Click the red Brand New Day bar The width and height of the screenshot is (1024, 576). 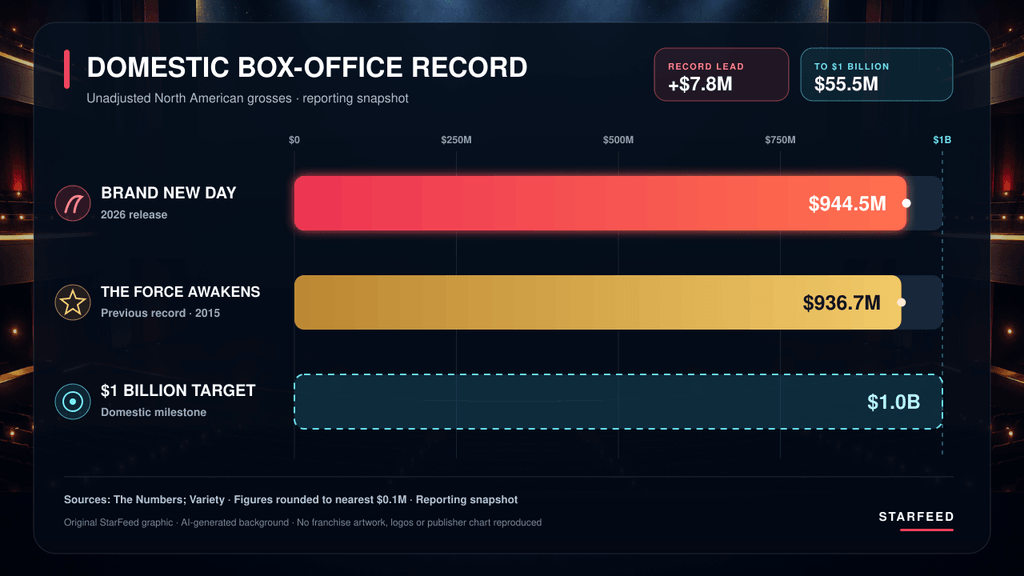click(x=600, y=203)
